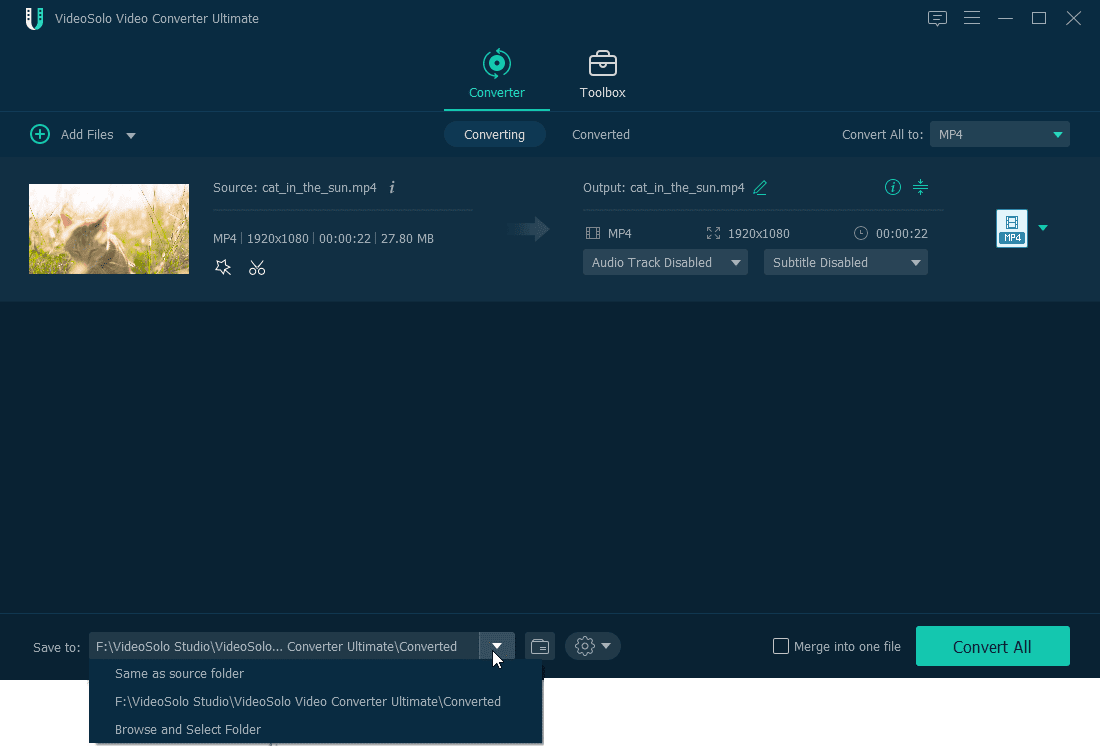Open the Cut tool scissors icon
The width and height of the screenshot is (1100, 746).
pos(257,267)
